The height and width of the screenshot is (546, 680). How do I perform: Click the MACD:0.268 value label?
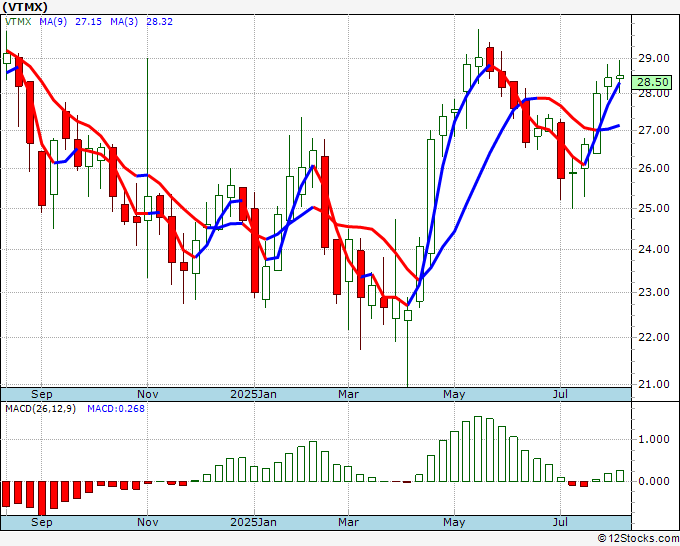pos(116,409)
